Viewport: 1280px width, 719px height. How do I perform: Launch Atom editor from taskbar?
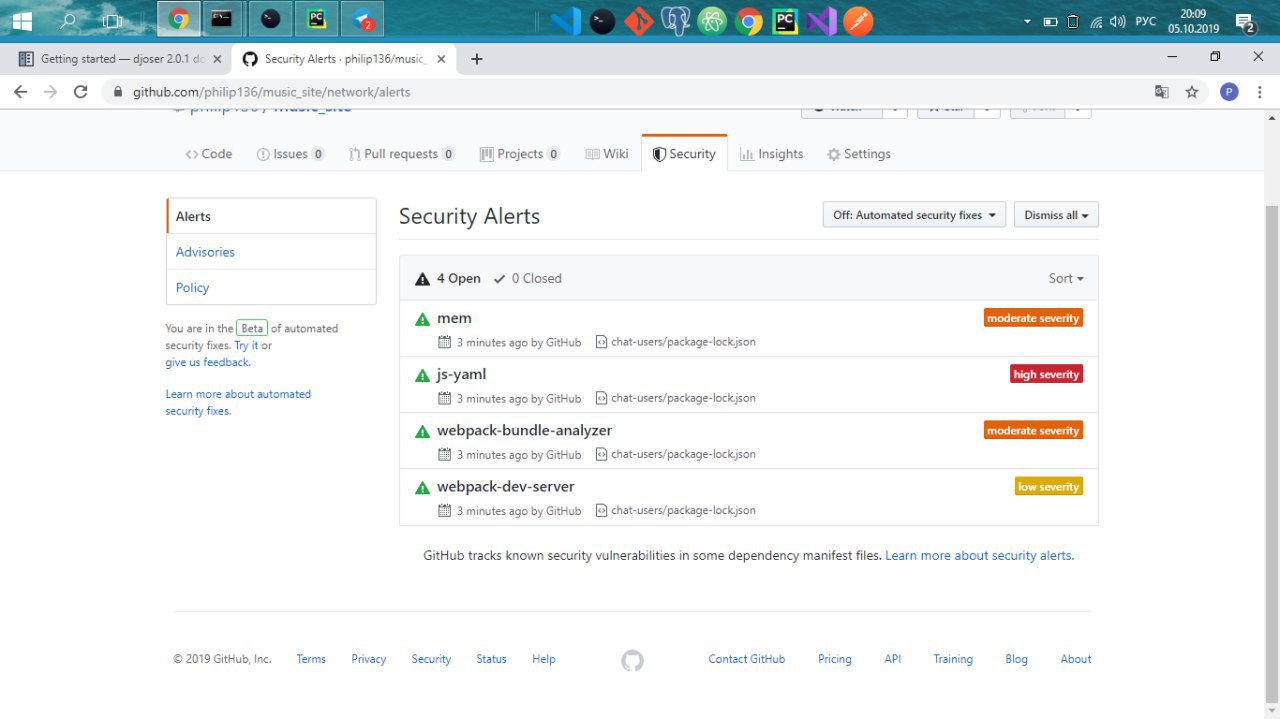[712, 21]
